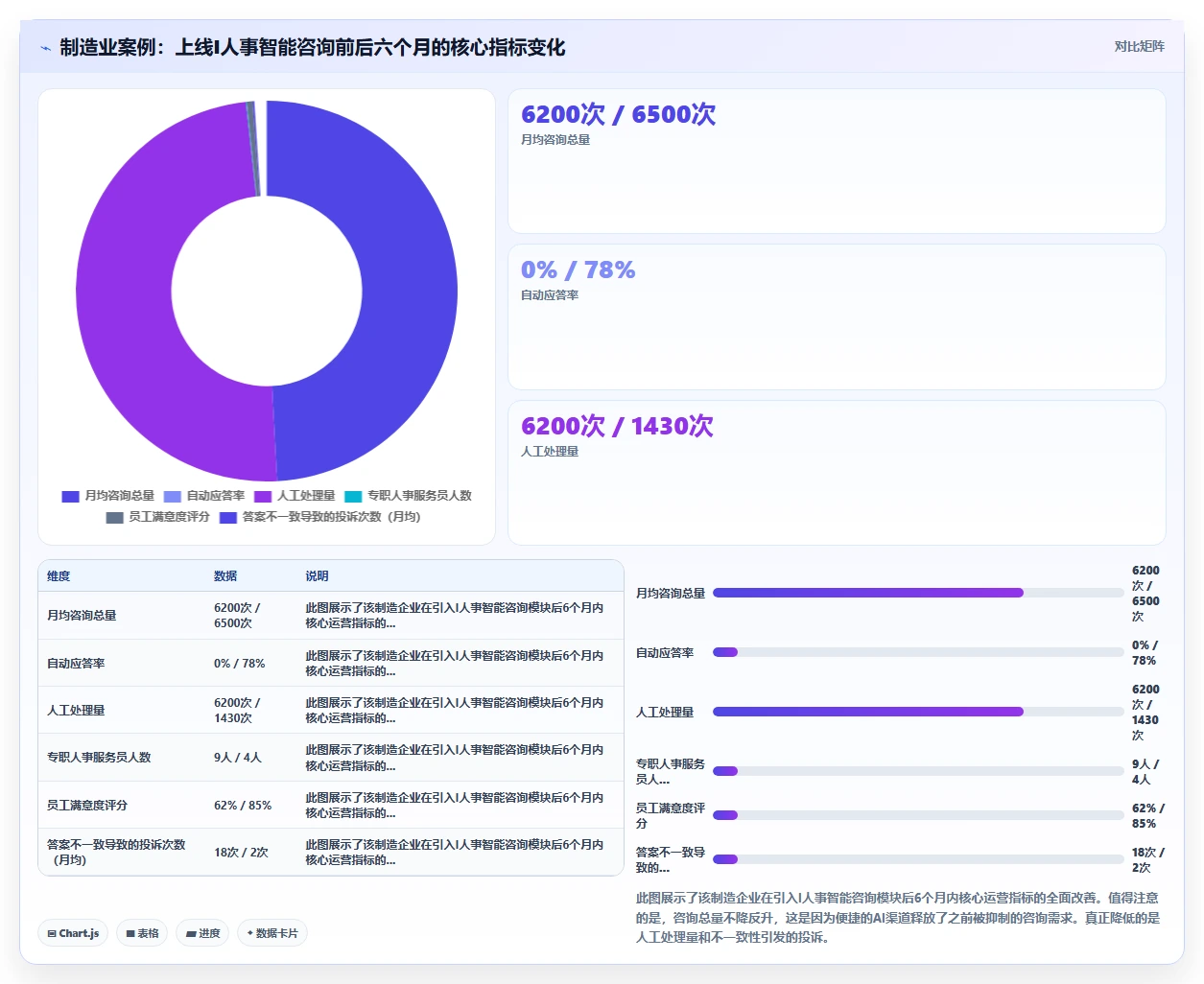The height and width of the screenshot is (984, 1204).
Task: Click the big 0% / 78% card value
Action: coord(578,270)
